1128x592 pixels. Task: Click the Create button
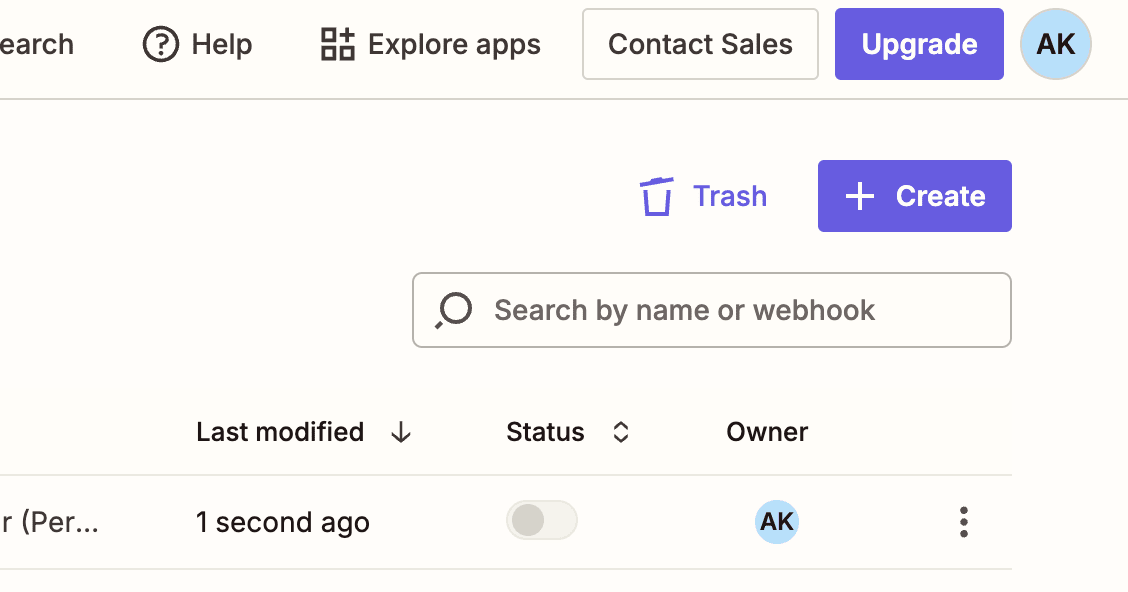coord(913,196)
